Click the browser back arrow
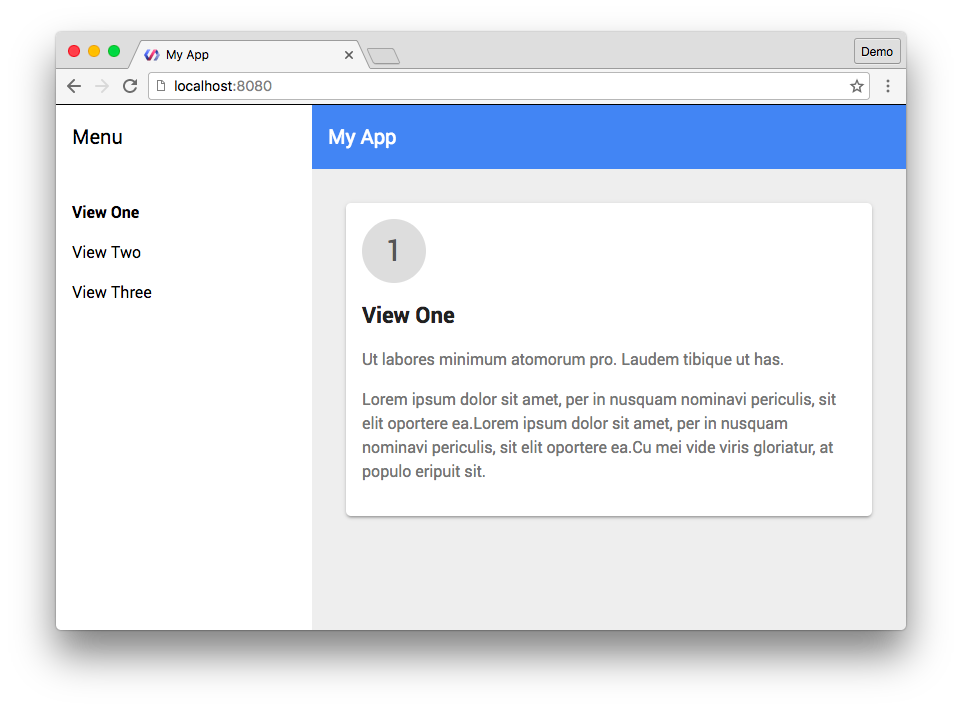Screen dimensions: 962x710 74,86
